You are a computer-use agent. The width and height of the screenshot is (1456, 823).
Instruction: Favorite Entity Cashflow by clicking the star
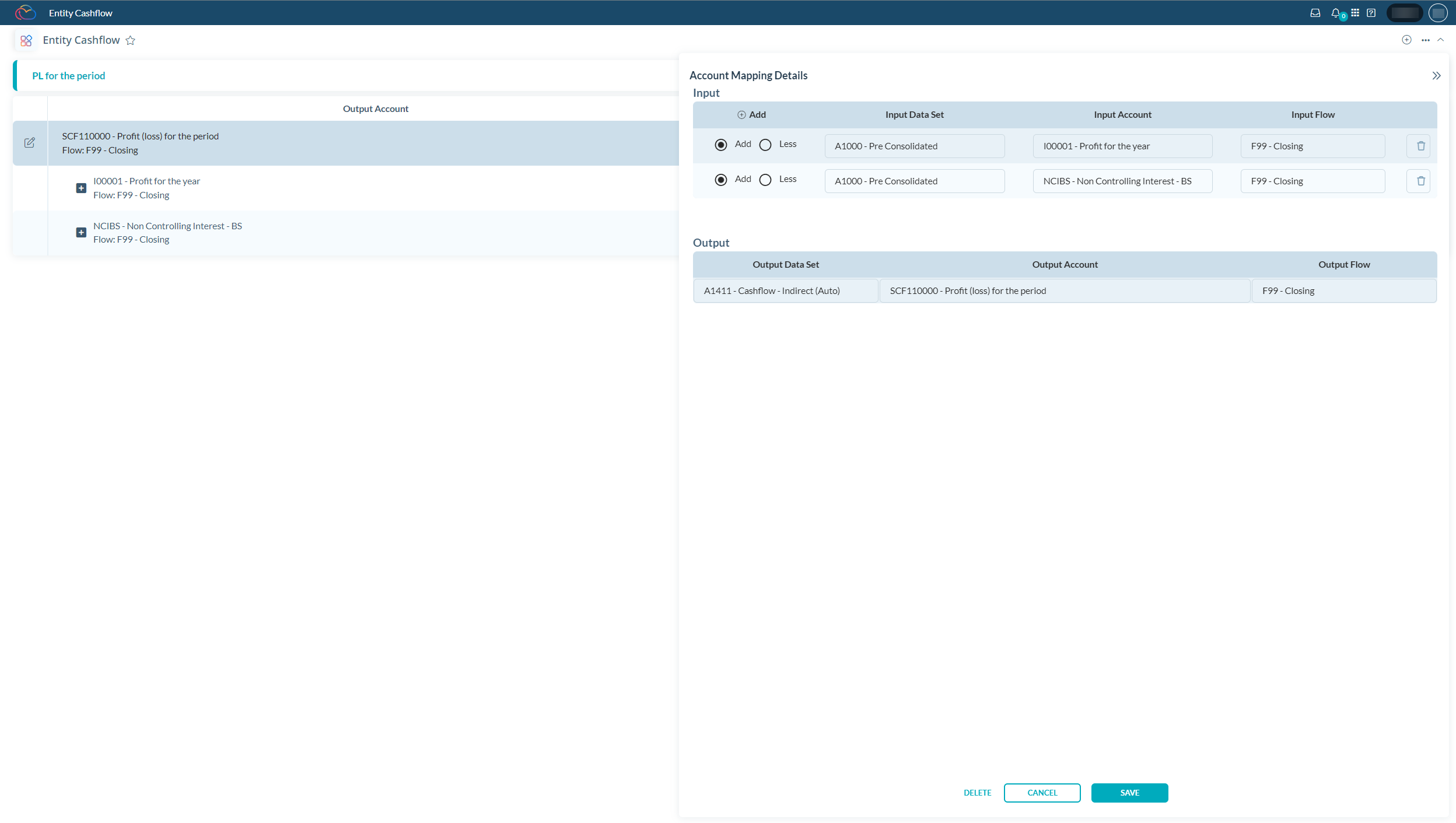click(x=131, y=40)
